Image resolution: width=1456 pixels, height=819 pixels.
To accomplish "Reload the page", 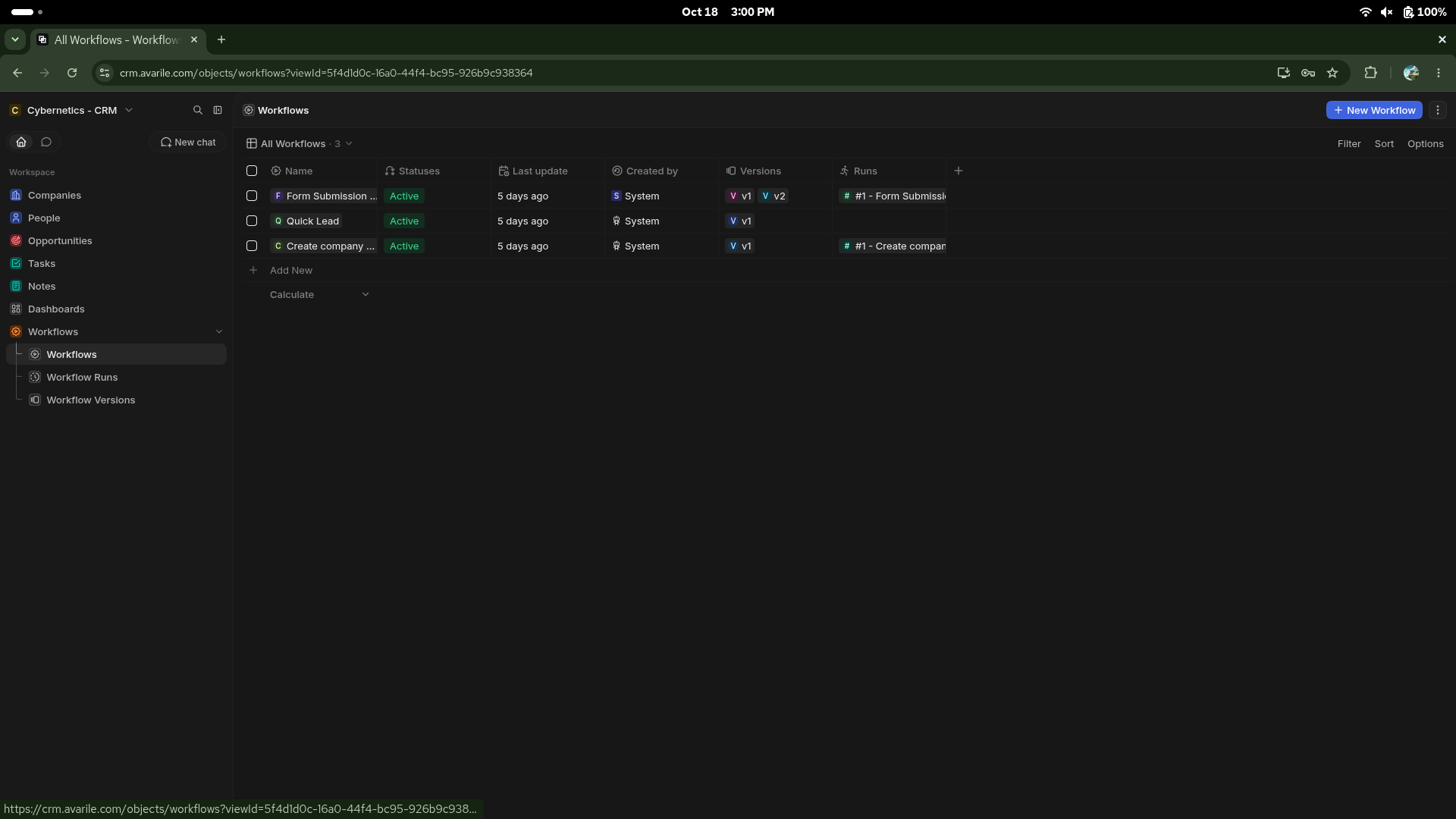I will click(x=72, y=73).
